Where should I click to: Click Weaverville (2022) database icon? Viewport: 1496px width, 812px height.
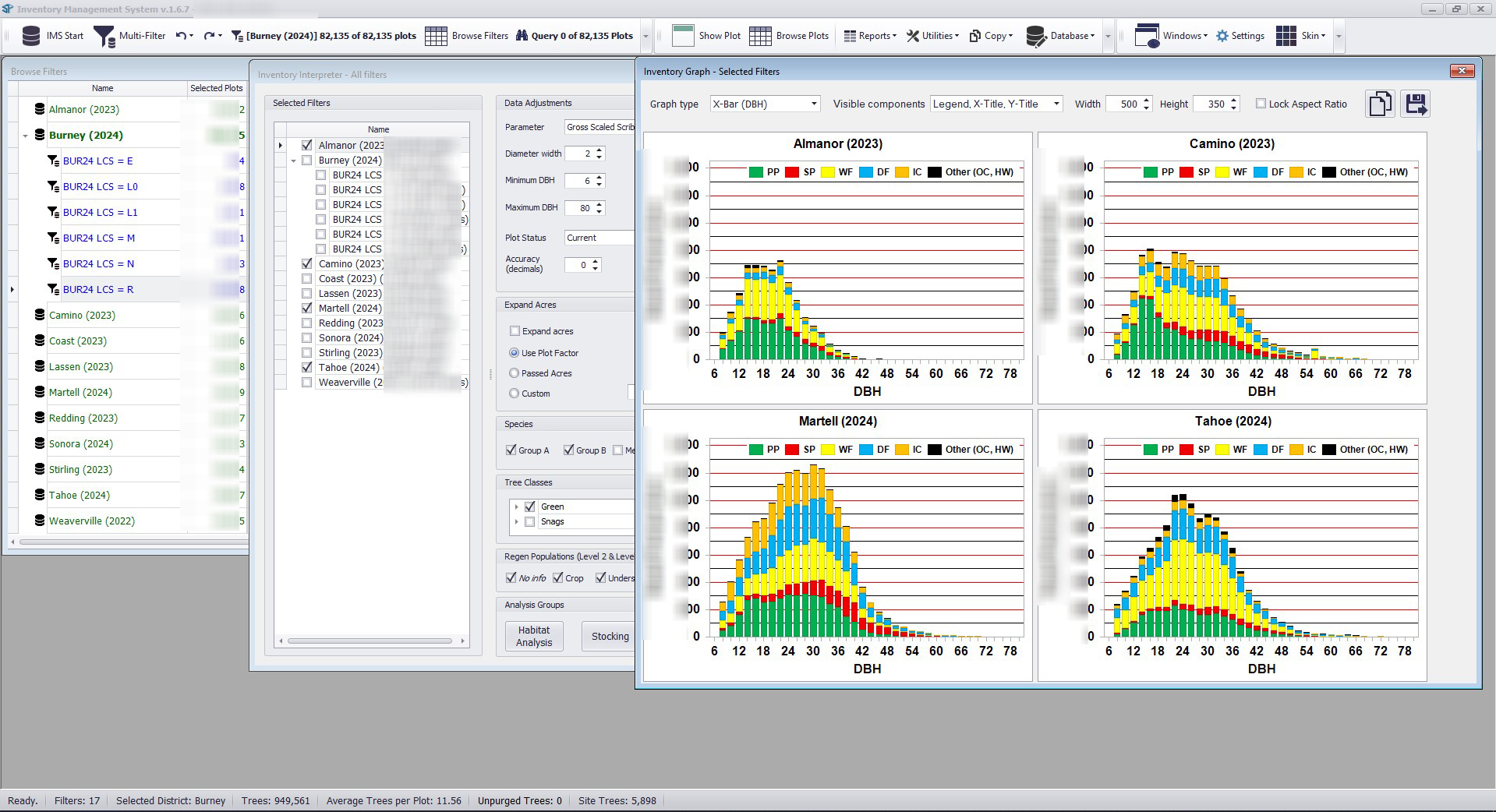[x=40, y=521]
